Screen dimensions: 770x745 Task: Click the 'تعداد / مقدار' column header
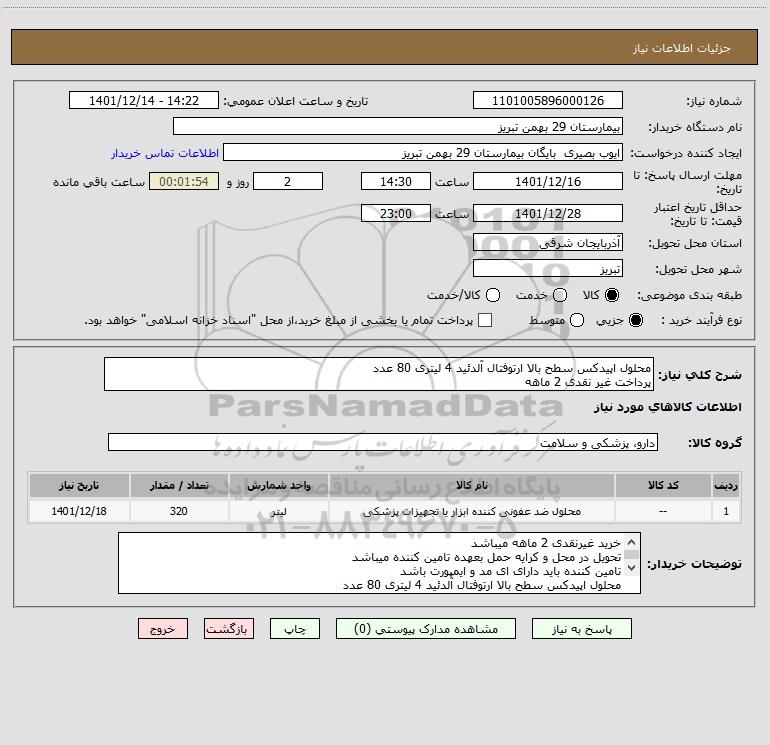179,485
